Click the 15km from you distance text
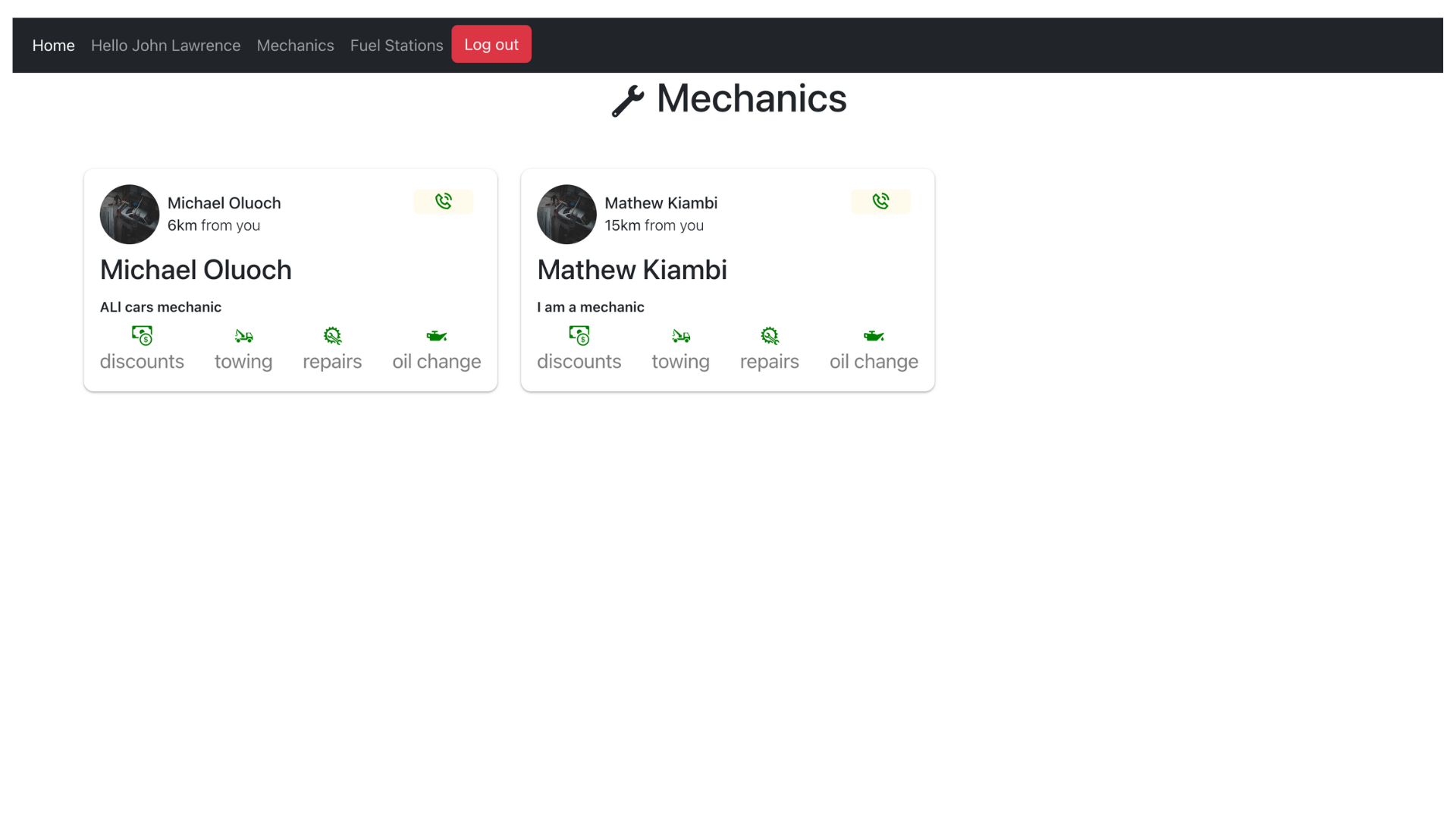The height and width of the screenshot is (819, 1456). coord(654,225)
